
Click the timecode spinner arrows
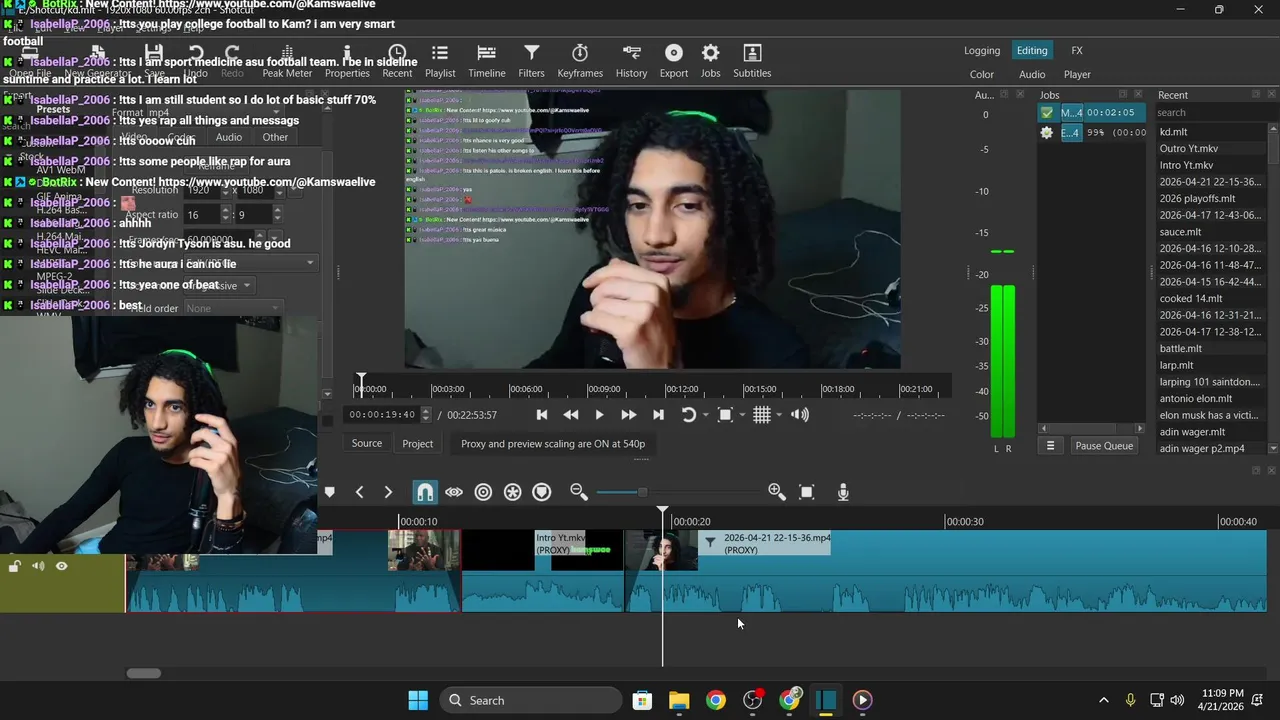(427, 414)
